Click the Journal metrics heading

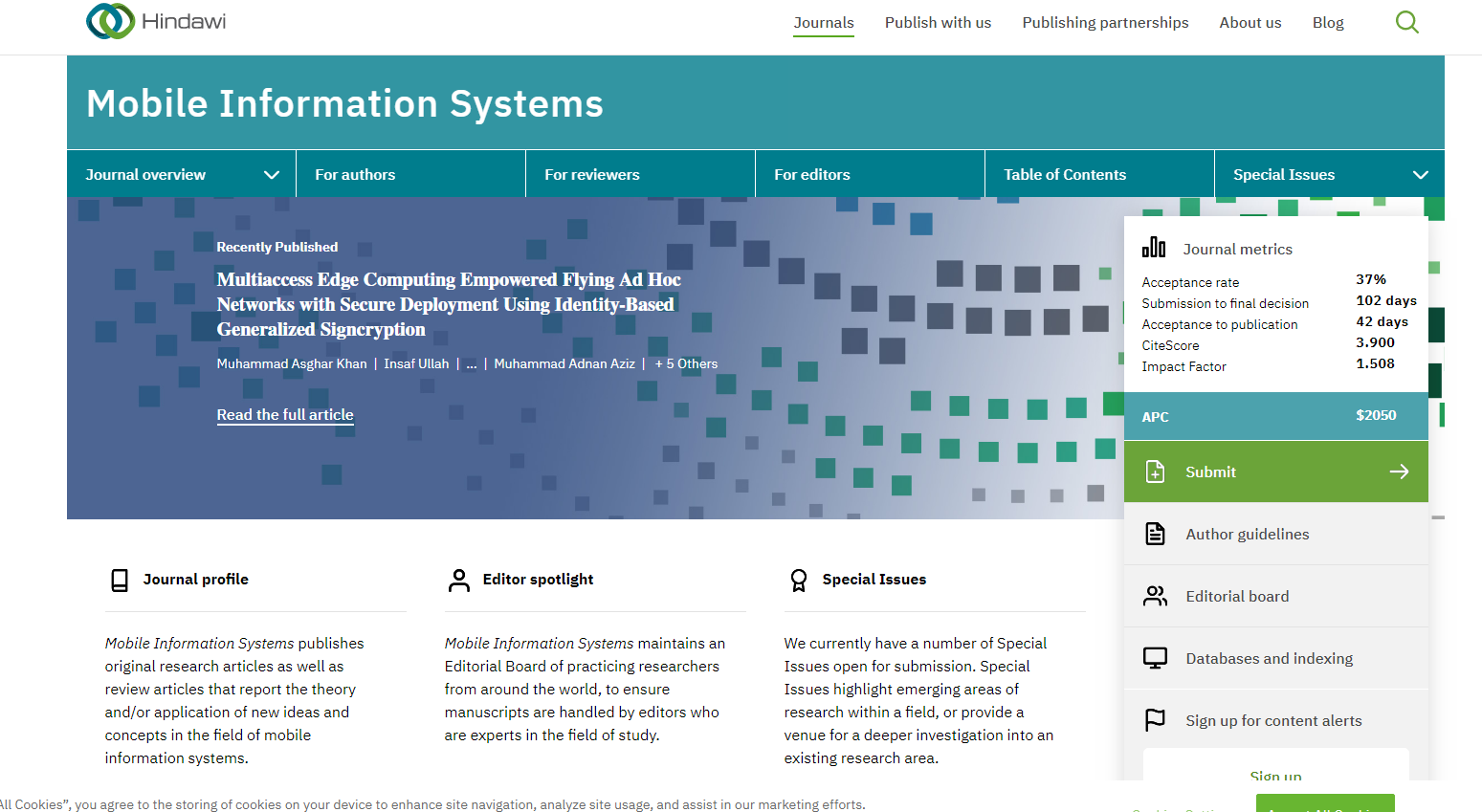pyautogui.click(x=1237, y=249)
